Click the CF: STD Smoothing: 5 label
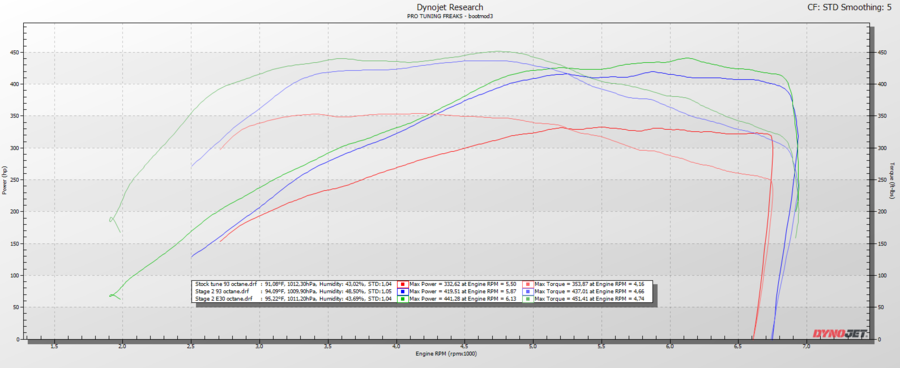 (853, 7)
